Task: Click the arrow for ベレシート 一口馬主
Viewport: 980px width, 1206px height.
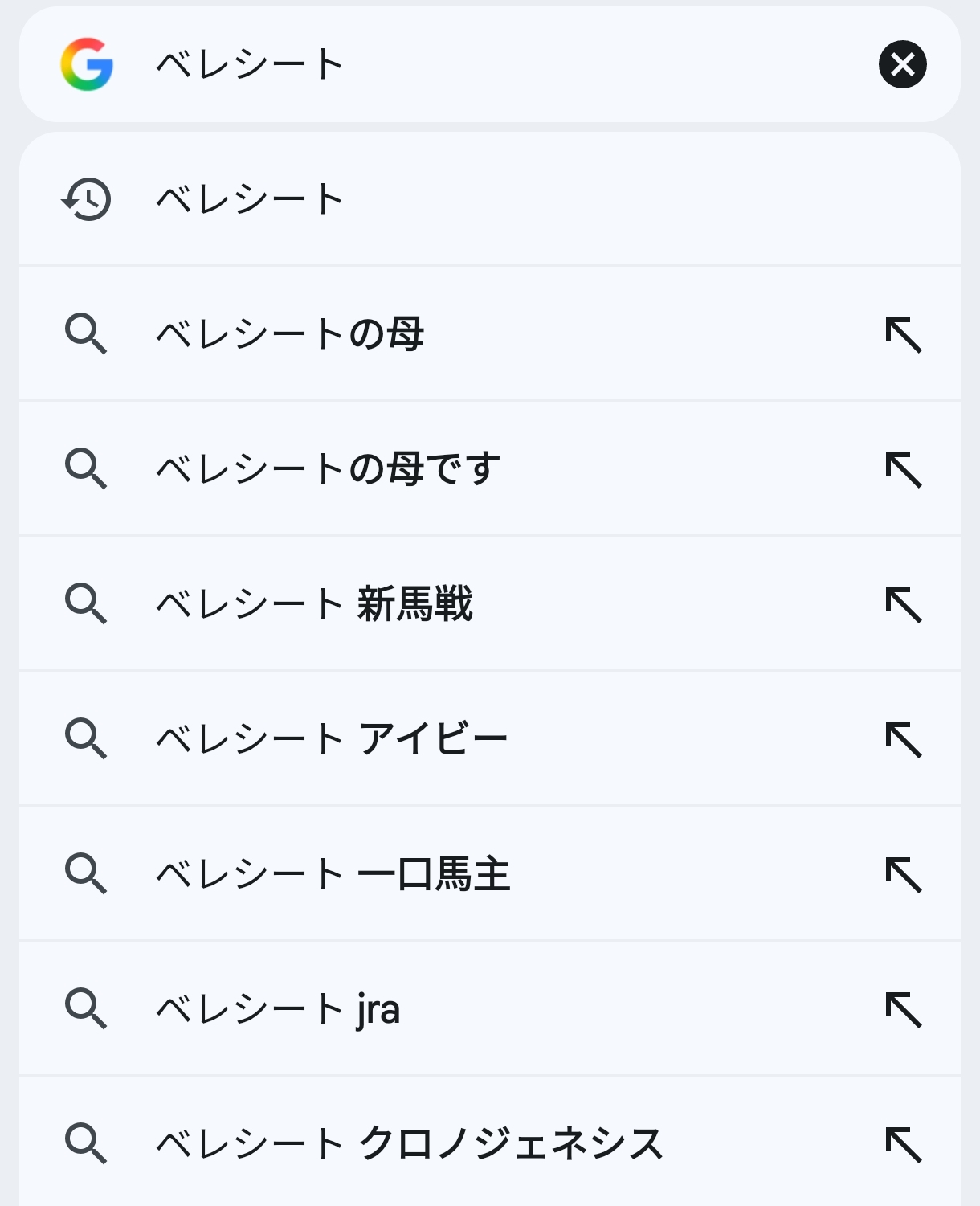Action: 903,874
